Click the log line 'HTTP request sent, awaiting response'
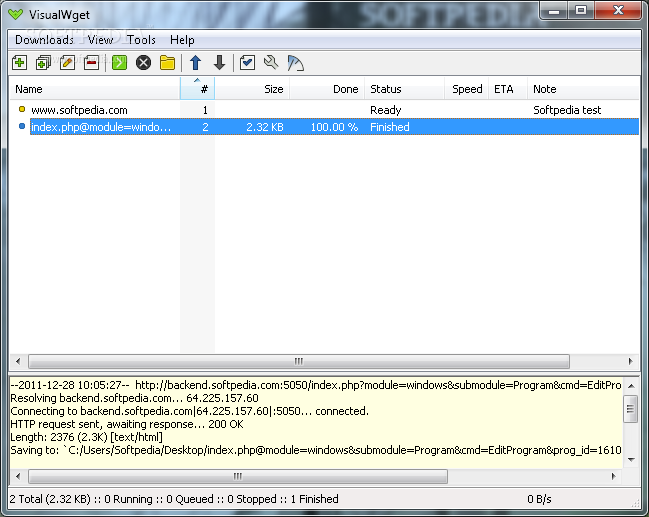The image size is (649, 517). [x=127, y=424]
